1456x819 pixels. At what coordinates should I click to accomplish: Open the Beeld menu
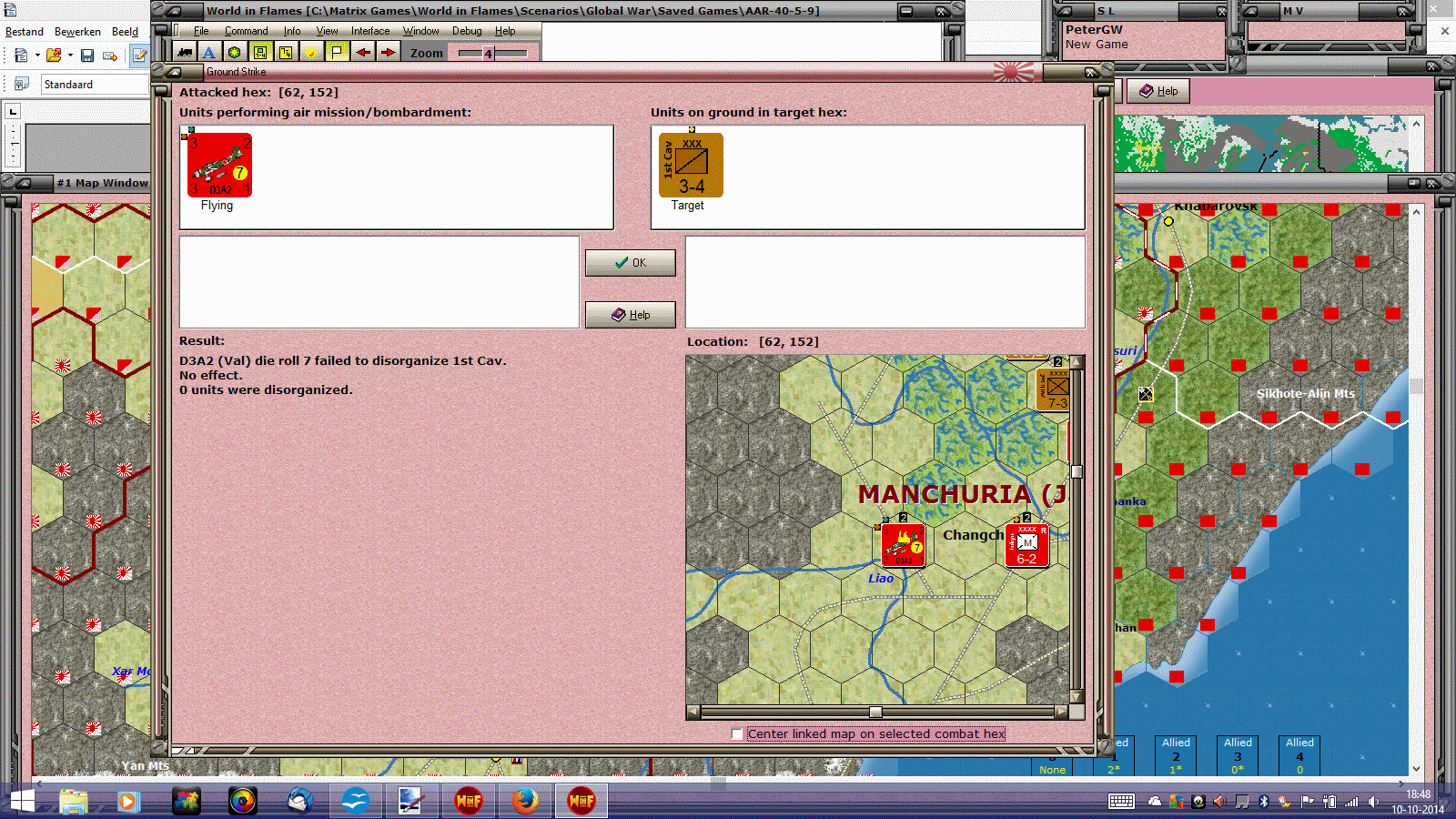click(x=125, y=32)
